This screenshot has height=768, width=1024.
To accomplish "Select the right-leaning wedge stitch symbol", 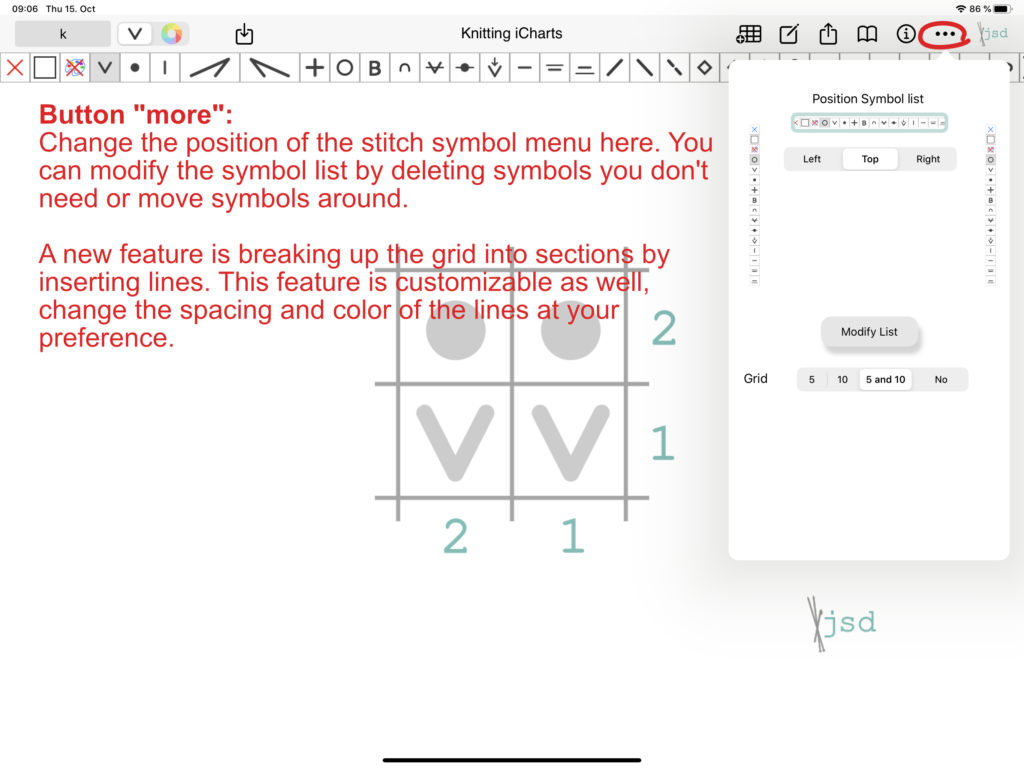I will (210, 67).
